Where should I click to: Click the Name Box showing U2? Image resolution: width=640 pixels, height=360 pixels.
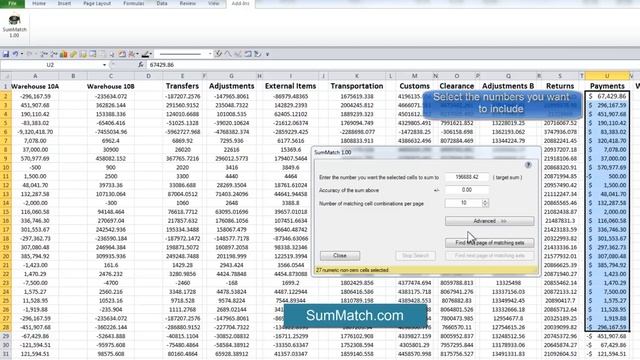(51, 65)
